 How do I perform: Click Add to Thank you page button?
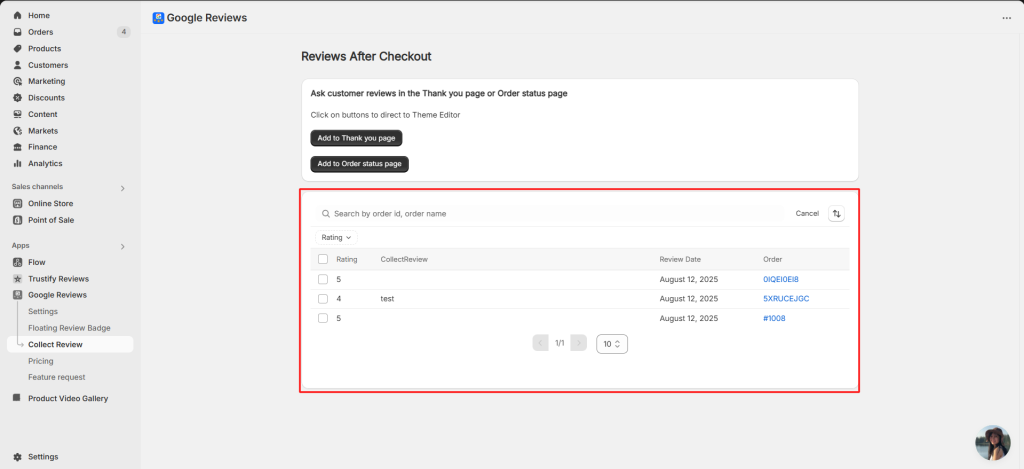point(357,138)
